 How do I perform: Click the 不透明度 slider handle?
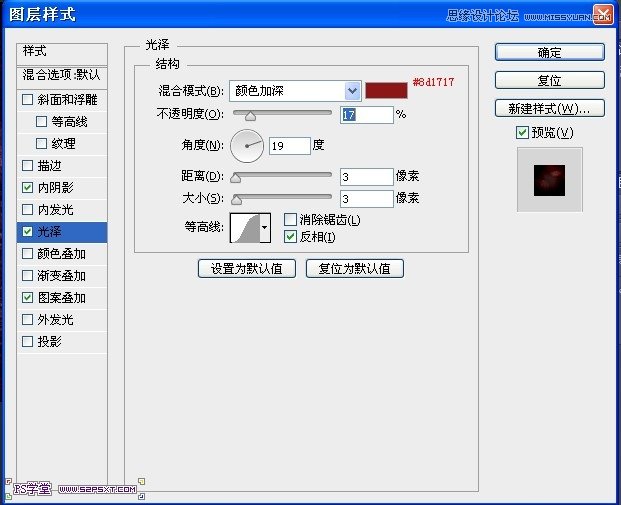[x=250, y=116]
